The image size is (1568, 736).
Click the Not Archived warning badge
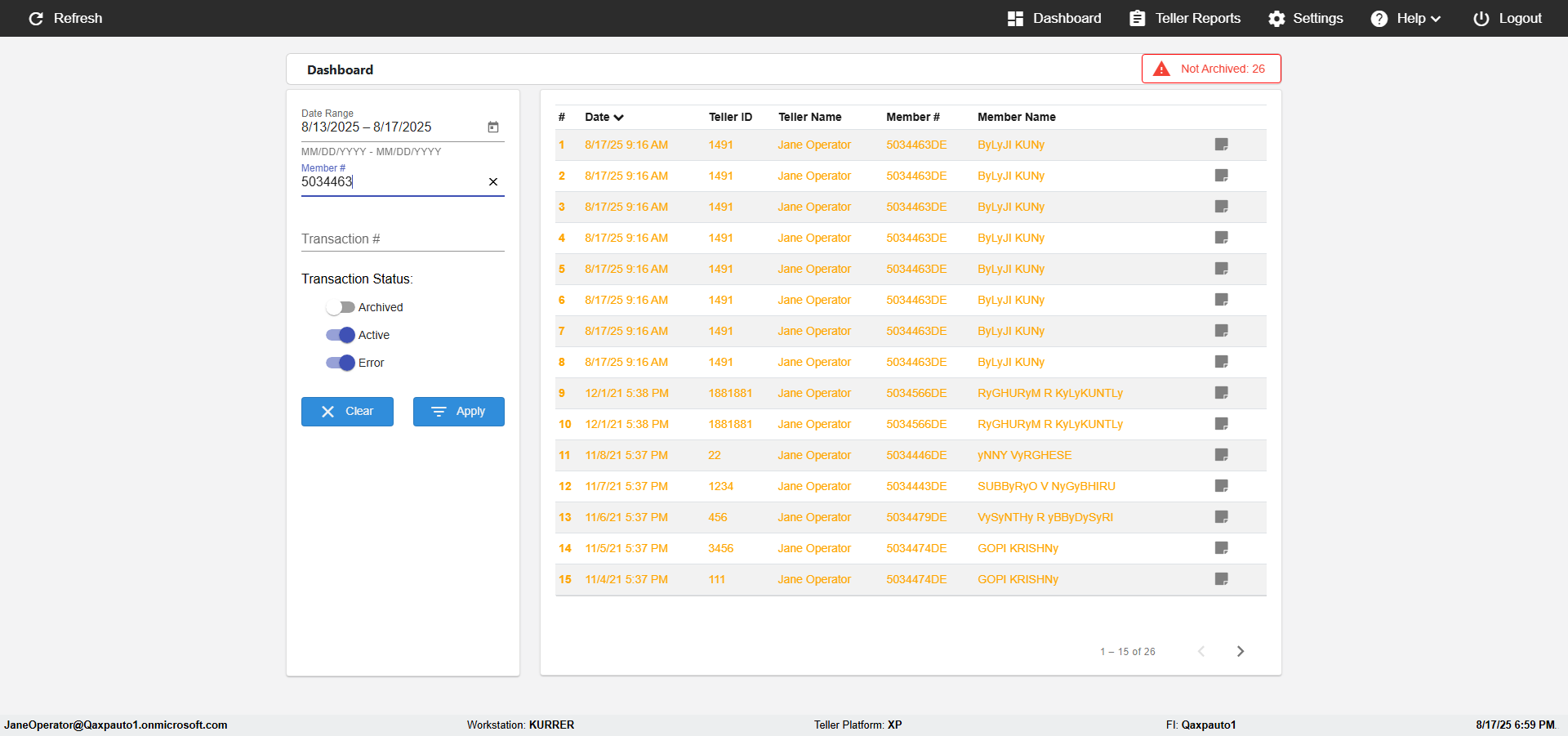pyautogui.click(x=1211, y=69)
